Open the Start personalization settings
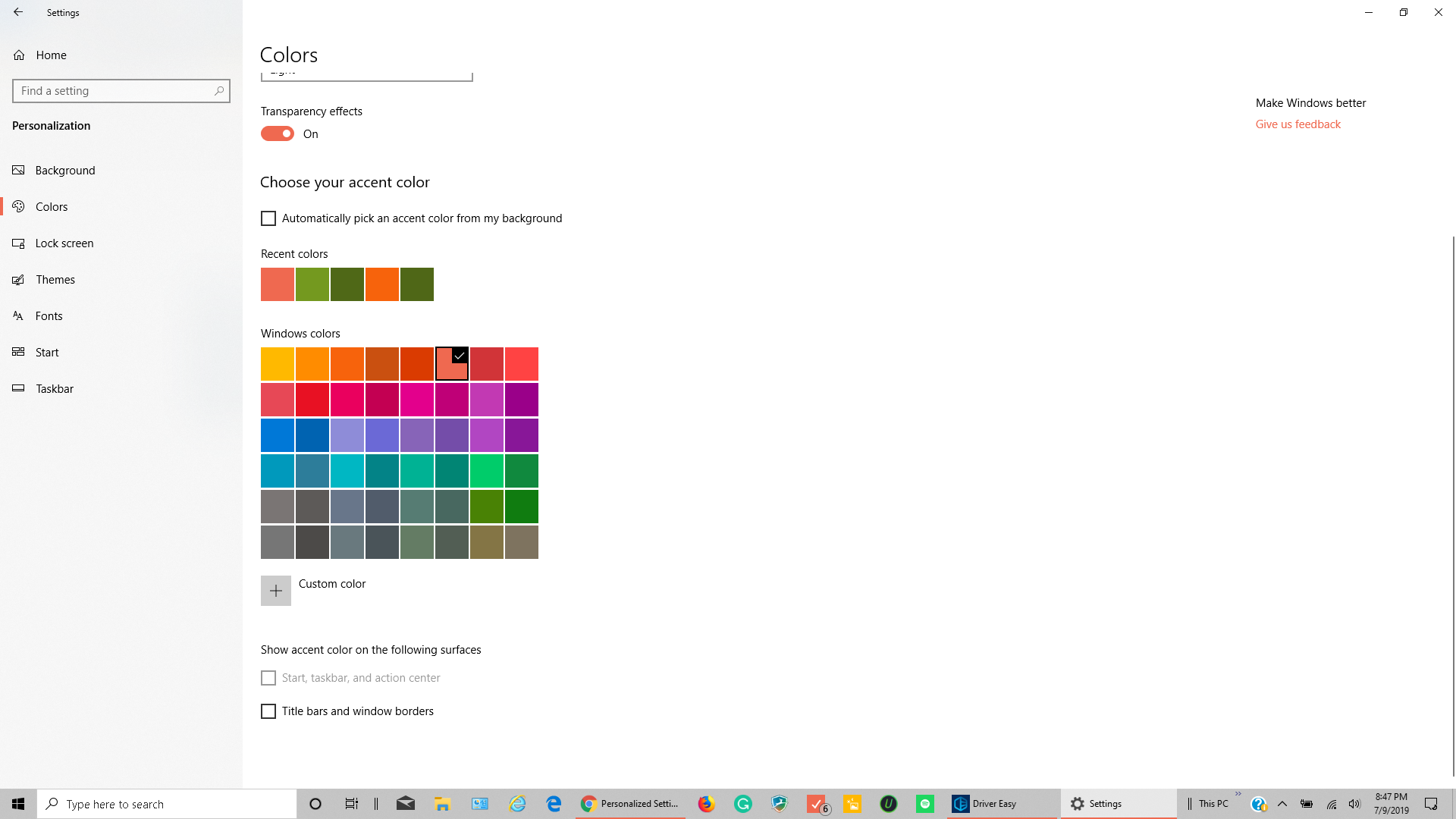1456x819 pixels. coord(47,352)
